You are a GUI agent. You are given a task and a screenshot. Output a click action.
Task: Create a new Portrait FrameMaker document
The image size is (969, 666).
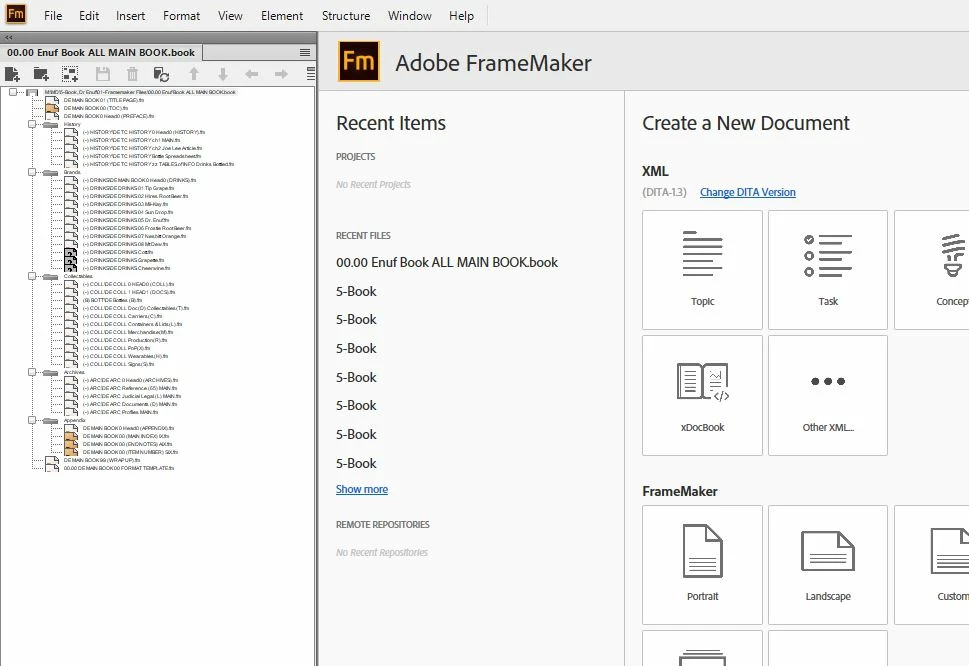tap(702, 565)
